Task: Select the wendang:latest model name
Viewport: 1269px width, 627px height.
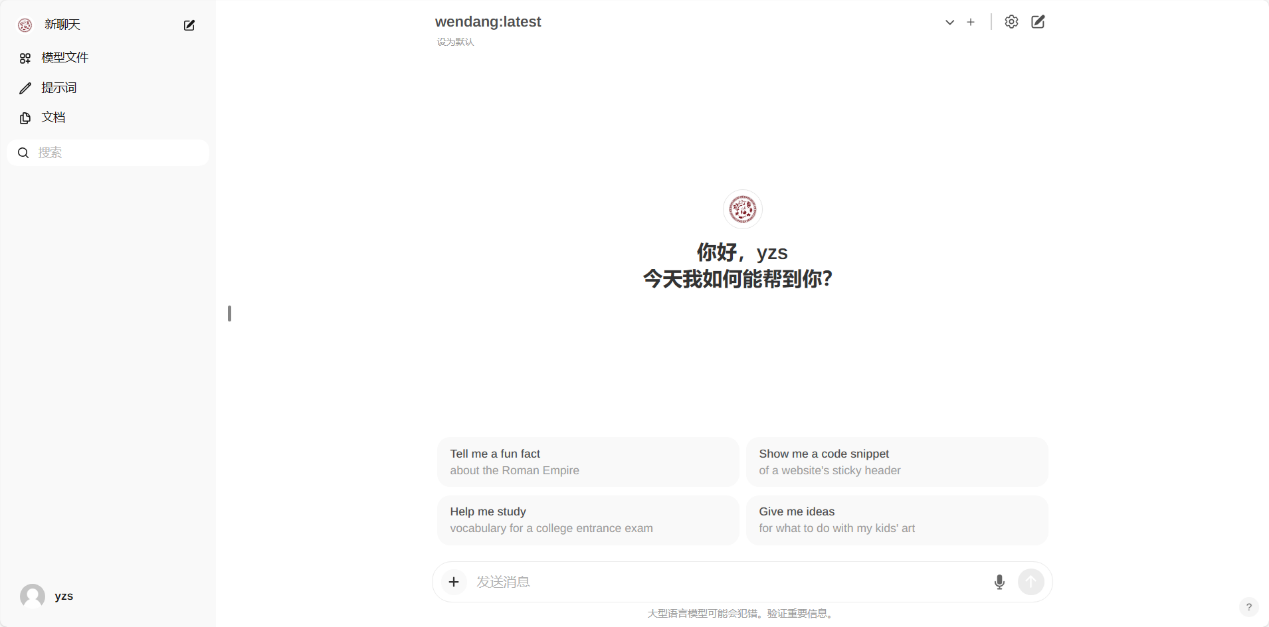Action: tap(488, 22)
